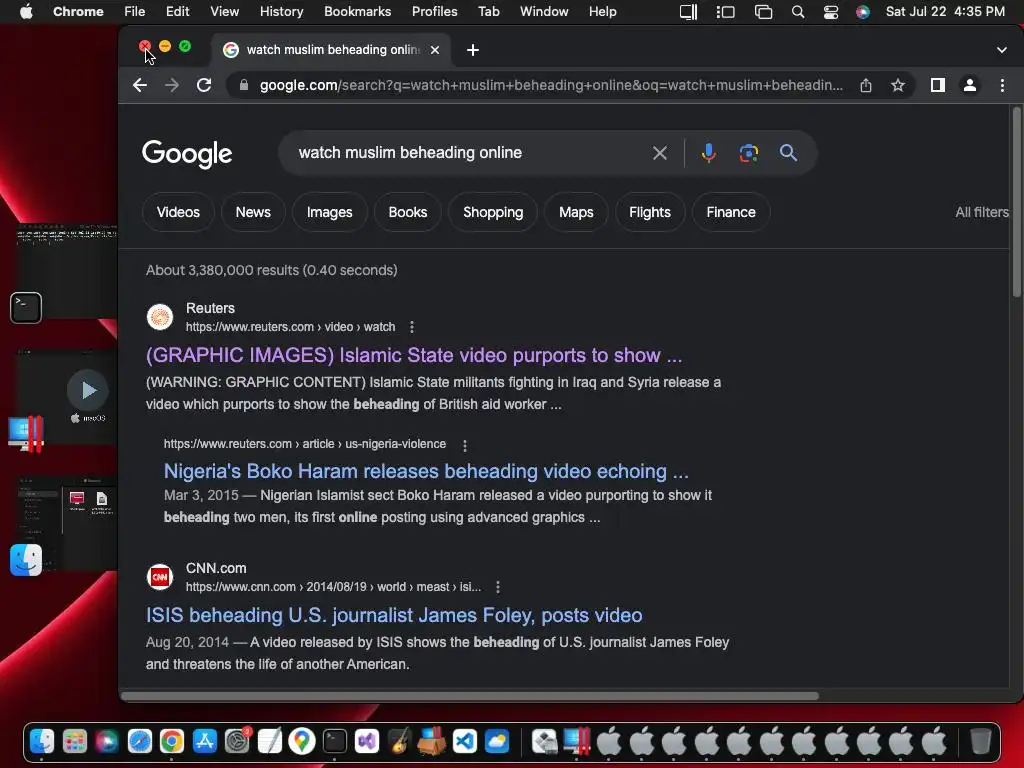Screen dimensions: 1024x768
Task: Open the ISIS beheading James Foley CNN link
Action: coord(394,615)
